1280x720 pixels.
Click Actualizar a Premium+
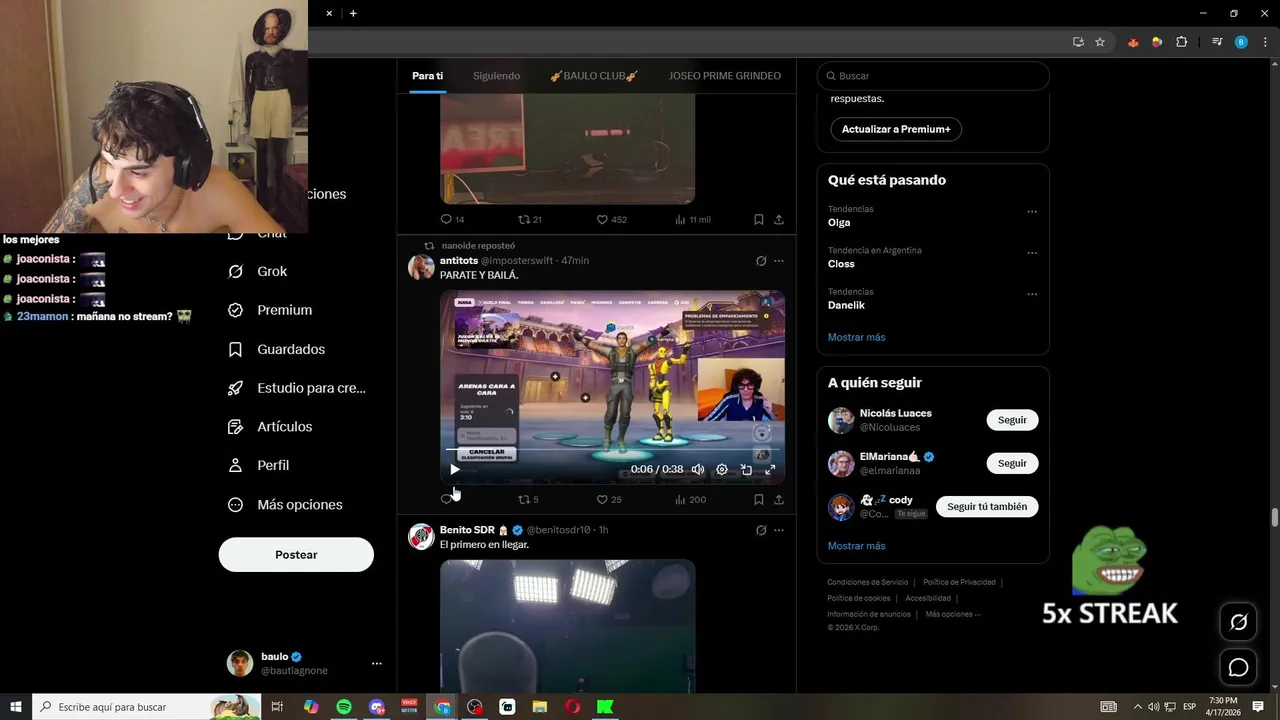tap(896, 129)
